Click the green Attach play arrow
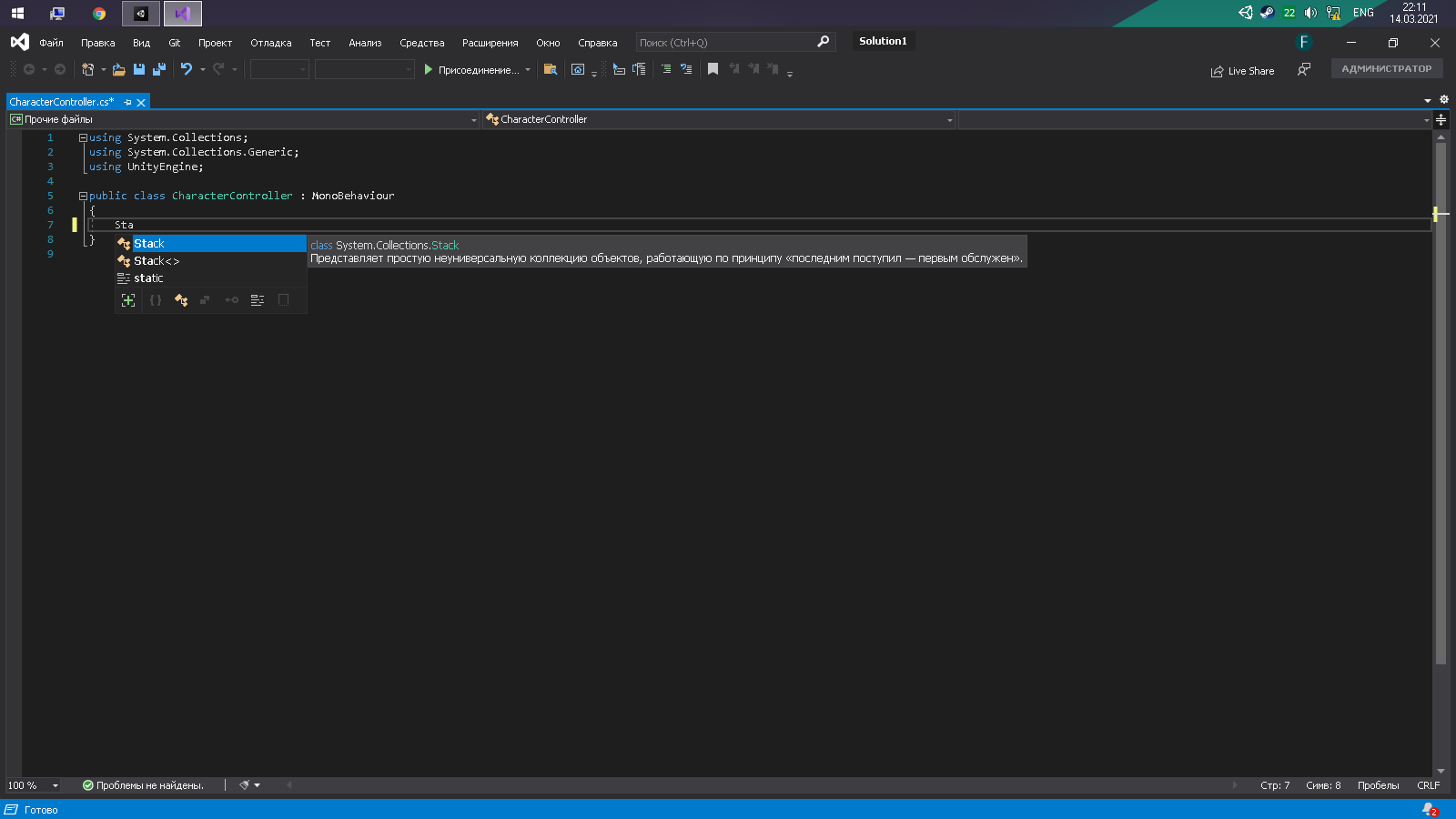The height and width of the screenshot is (819, 1456). [x=428, y=69]
